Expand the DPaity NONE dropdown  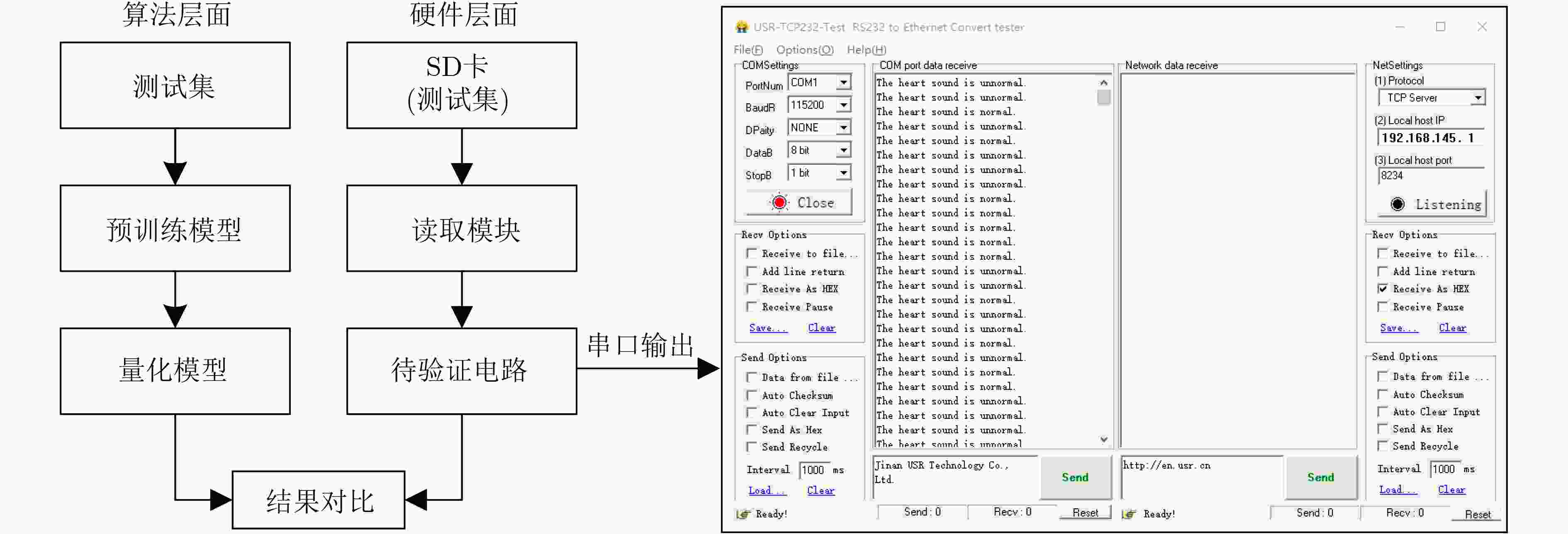(x=843, y=128)
